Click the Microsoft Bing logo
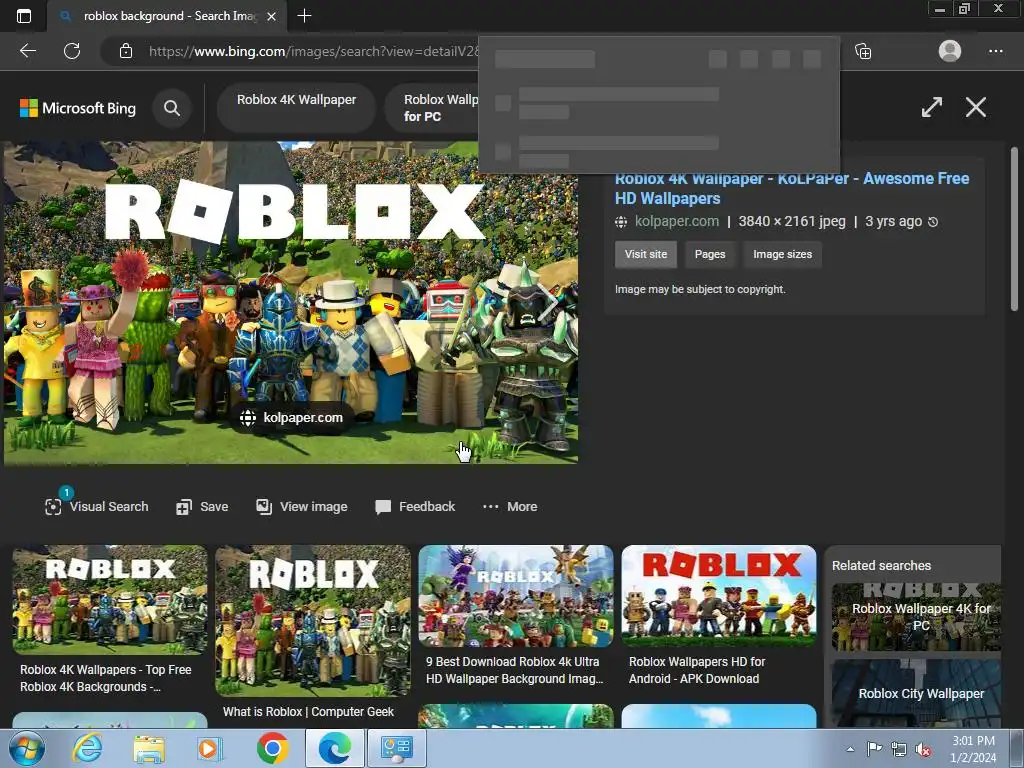Viewport: 1024px width, 768px height. 78,108
